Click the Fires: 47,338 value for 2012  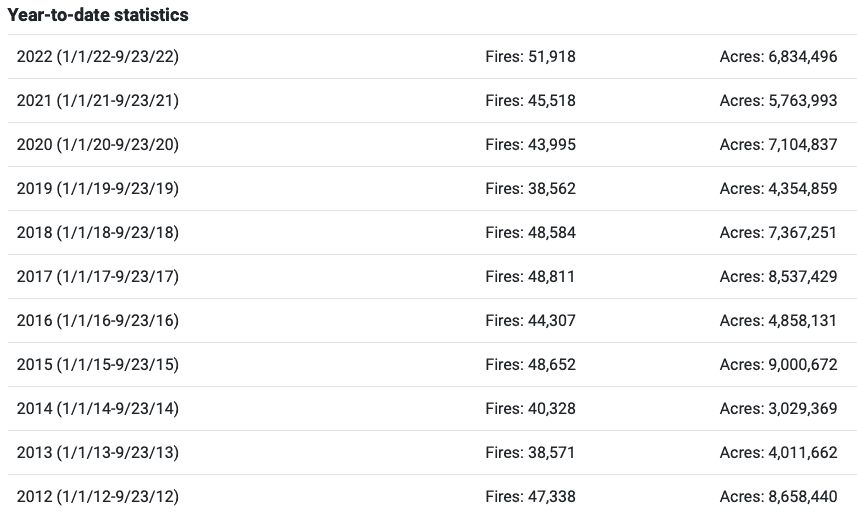coord(530,497)
